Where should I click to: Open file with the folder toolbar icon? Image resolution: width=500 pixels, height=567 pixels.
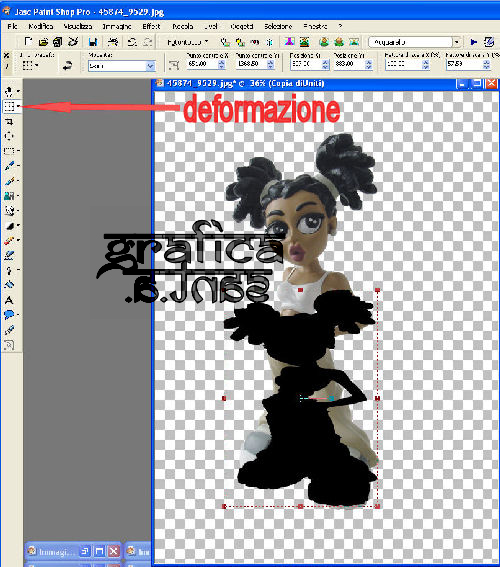[x=43, y=42]
